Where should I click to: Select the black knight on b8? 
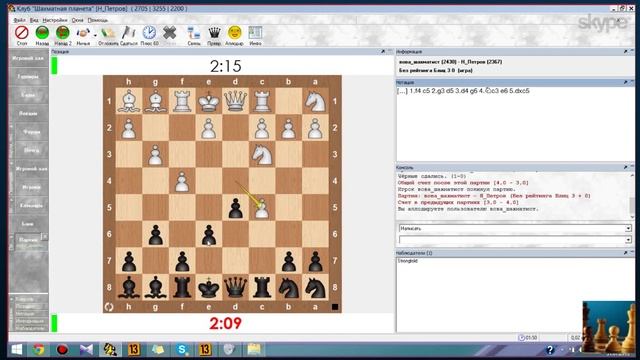tap(289, 287)
